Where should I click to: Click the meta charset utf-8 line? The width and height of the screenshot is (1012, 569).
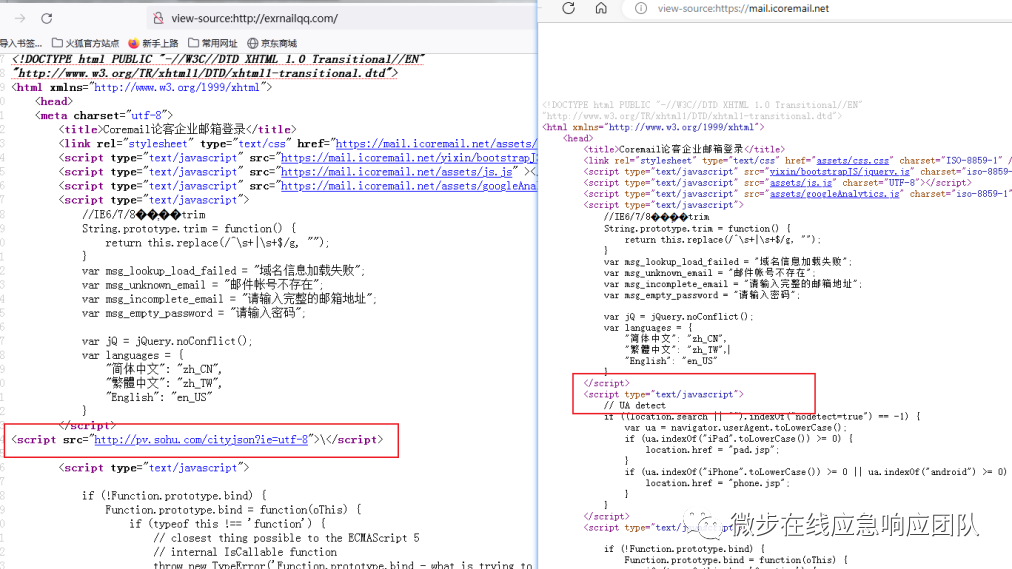tap(104, 115)
